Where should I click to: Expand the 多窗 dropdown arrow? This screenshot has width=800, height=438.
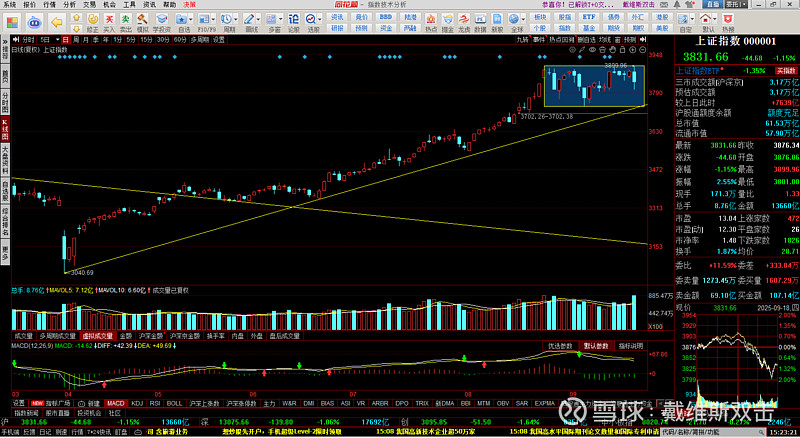281,19
